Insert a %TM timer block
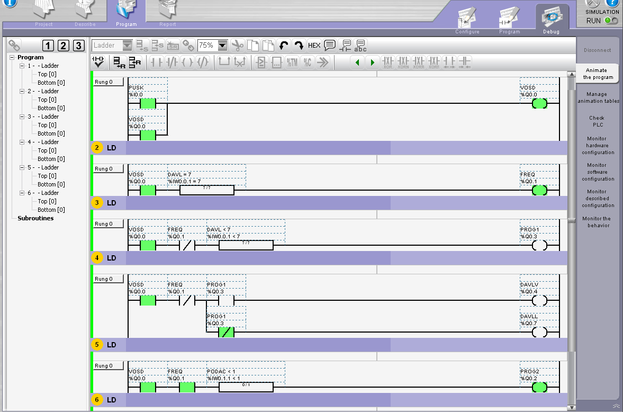 tap(292, 62)
